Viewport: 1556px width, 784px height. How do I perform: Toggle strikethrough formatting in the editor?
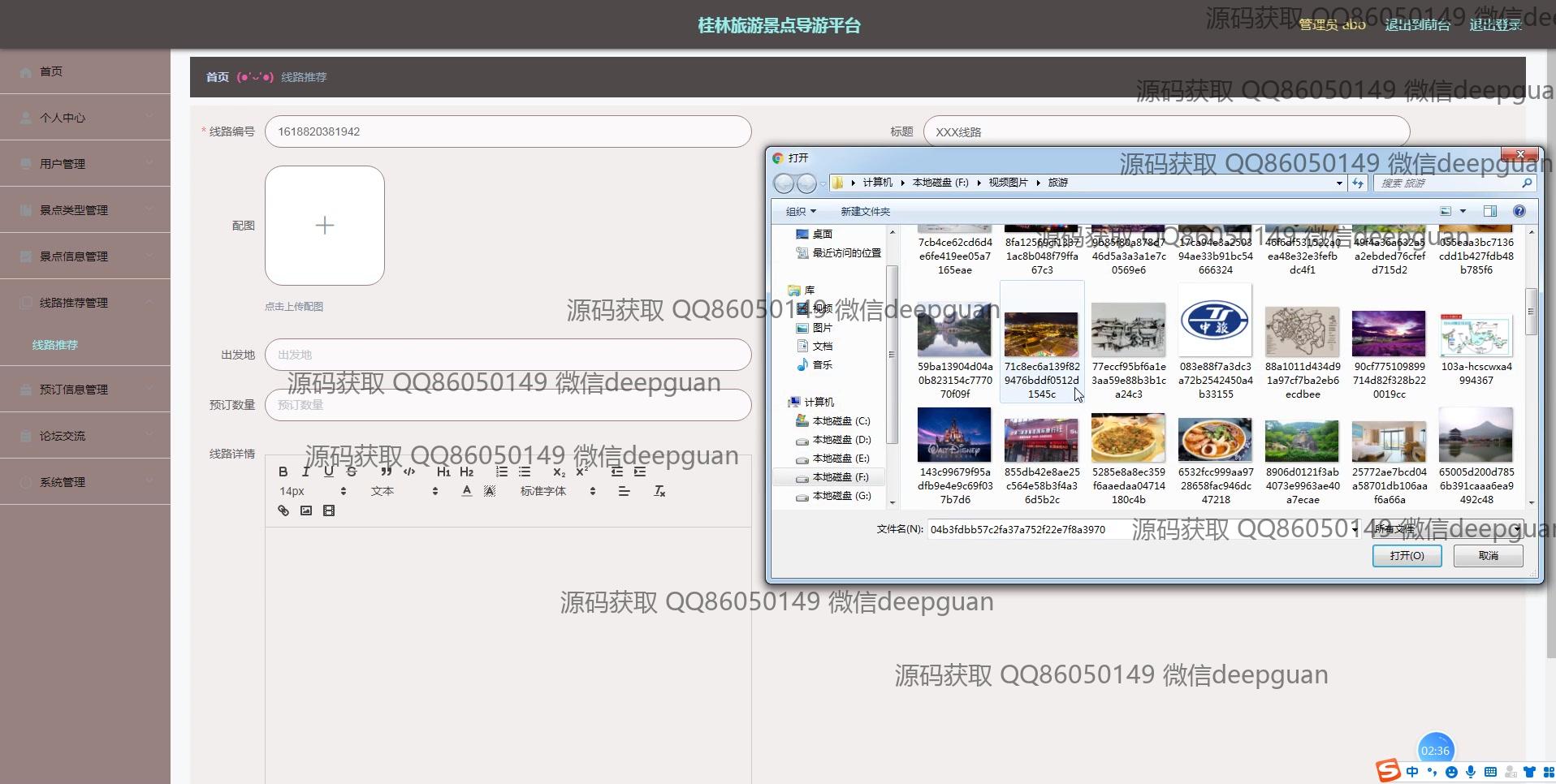tap(351, 472)
